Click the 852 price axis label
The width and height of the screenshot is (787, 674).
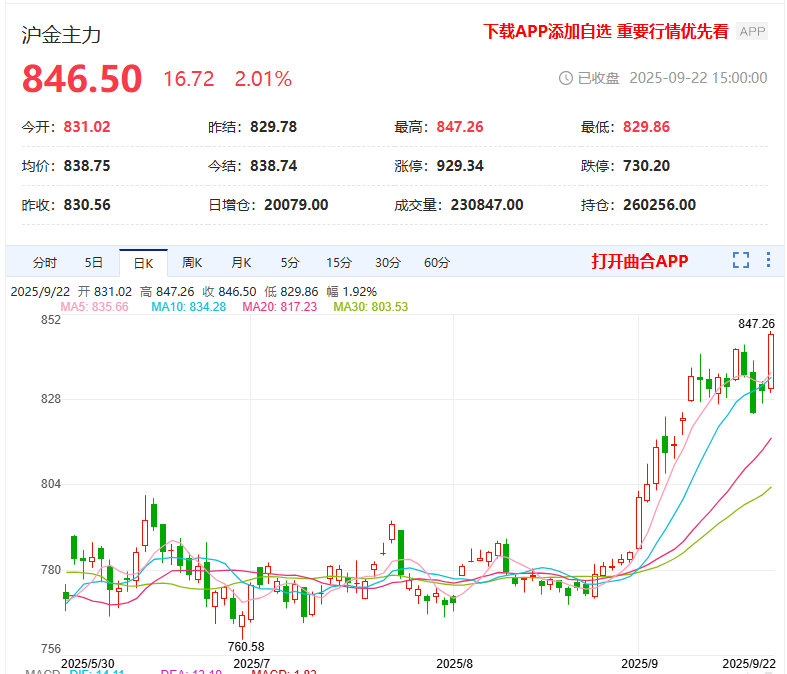(51, 320)
